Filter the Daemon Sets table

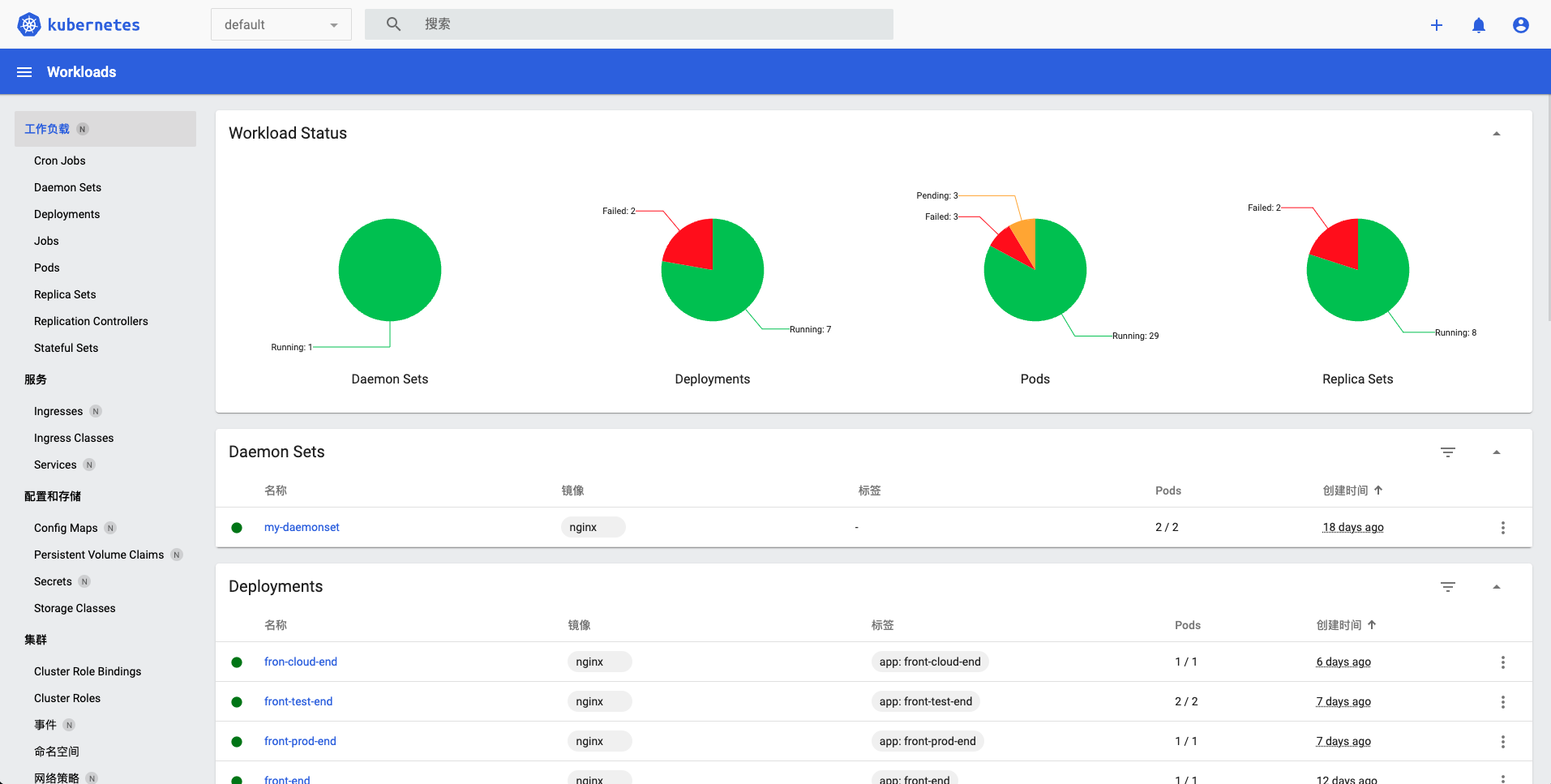(1448, 452)
